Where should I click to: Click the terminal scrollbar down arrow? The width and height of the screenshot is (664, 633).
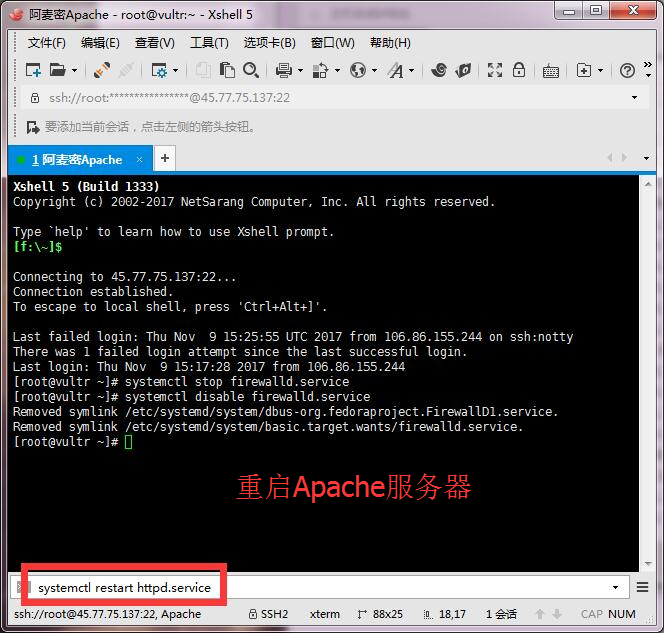(x=648, y=564)
